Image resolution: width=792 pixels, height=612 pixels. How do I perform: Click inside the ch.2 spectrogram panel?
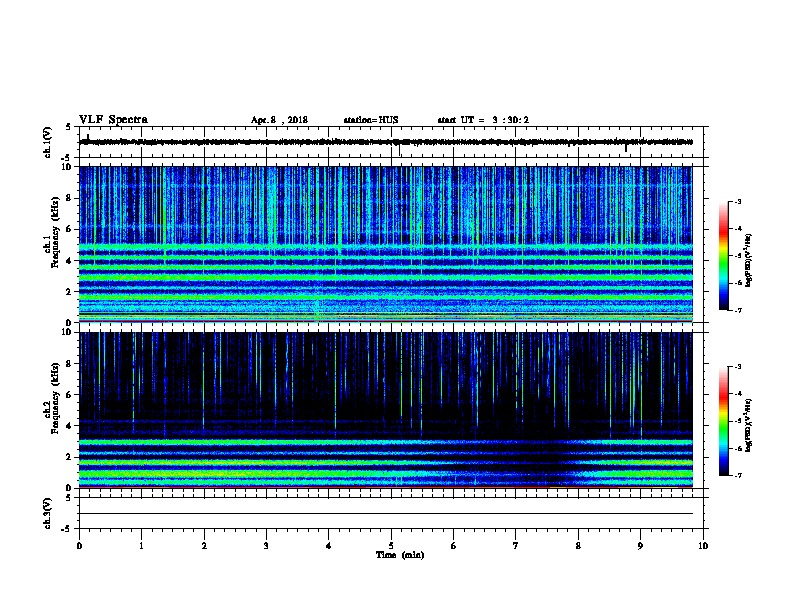(386, 410)
